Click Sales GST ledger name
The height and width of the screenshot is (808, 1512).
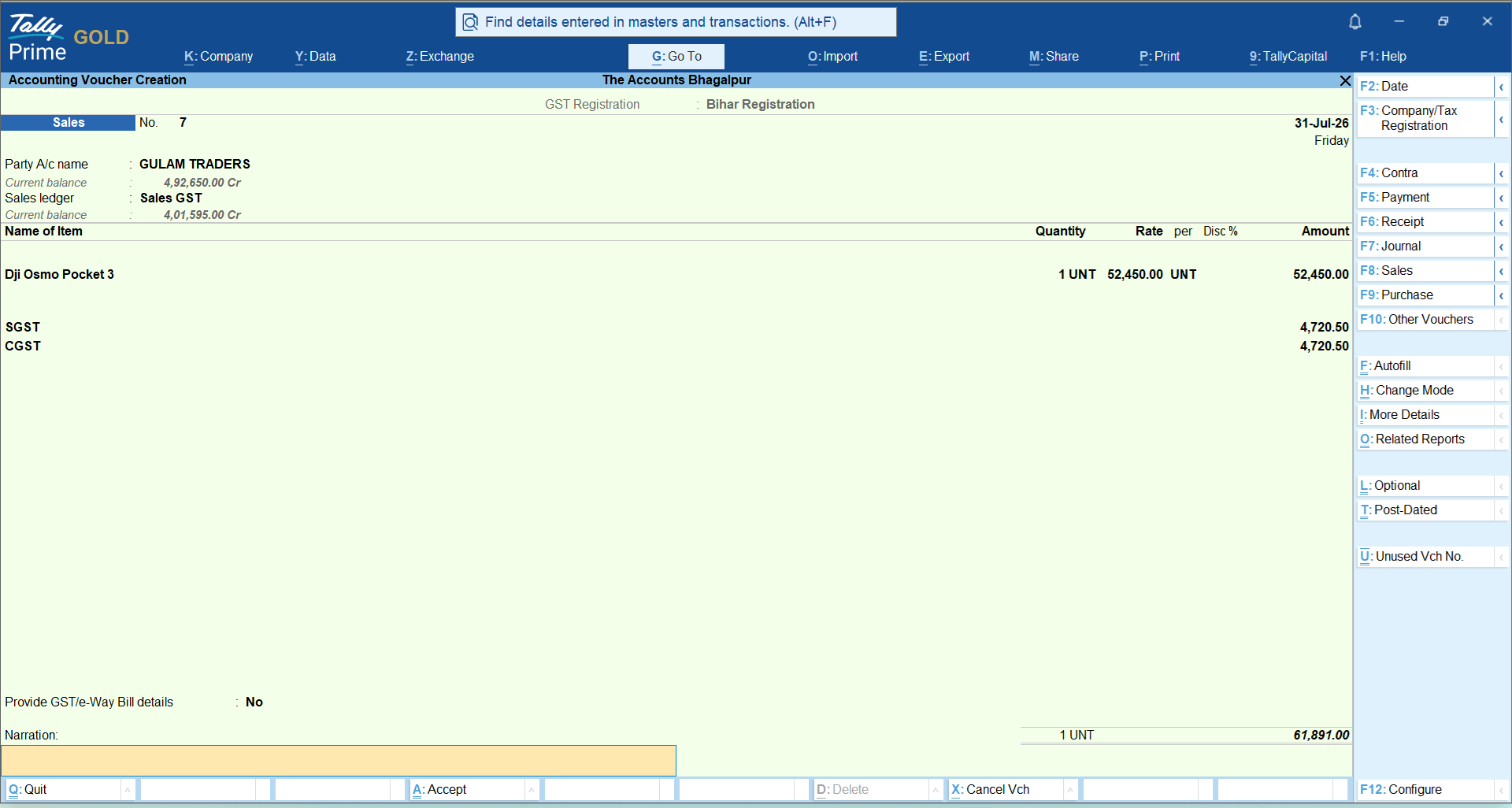(171, 198)
